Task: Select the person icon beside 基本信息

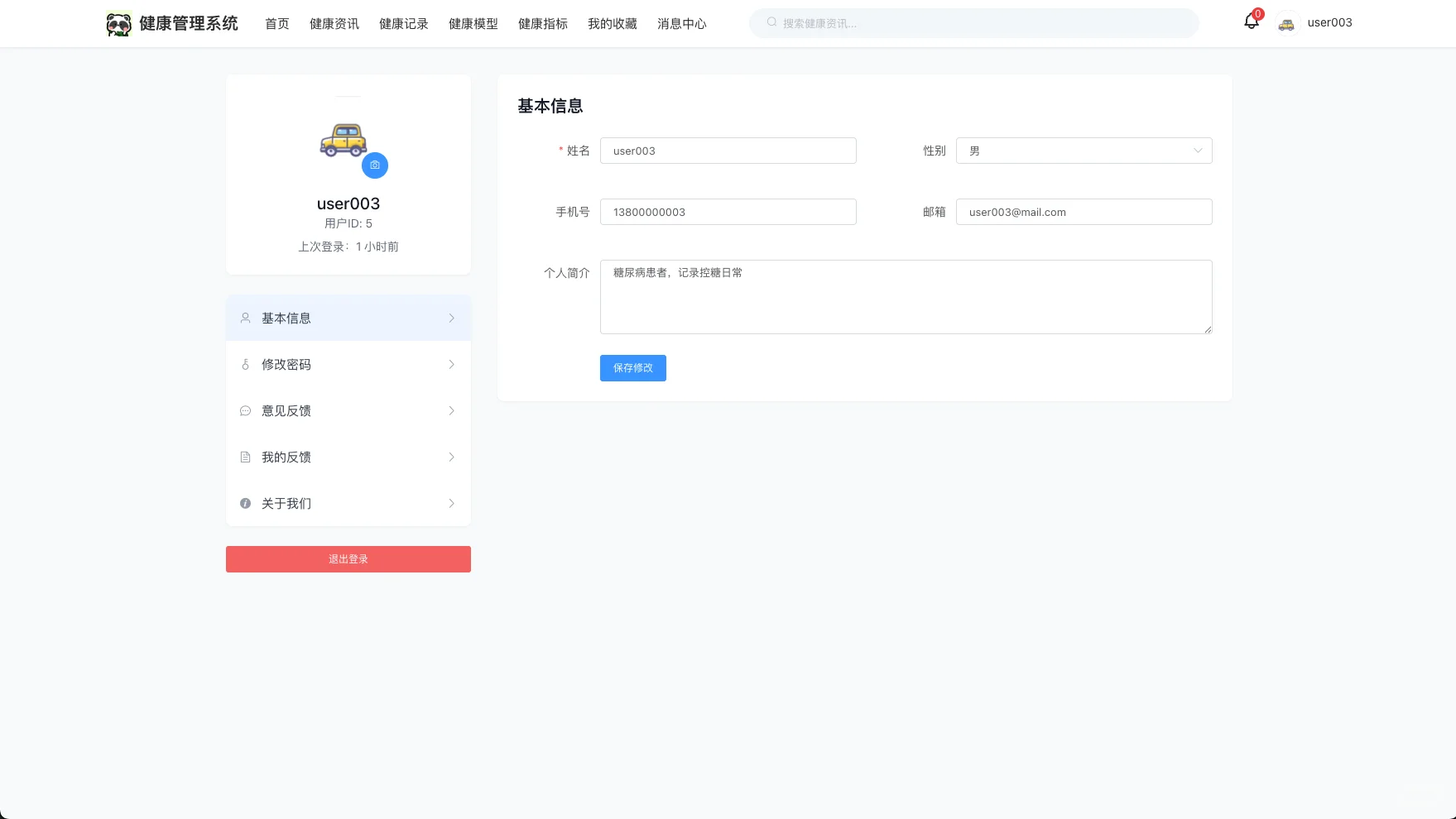Action: pos(244,318)
